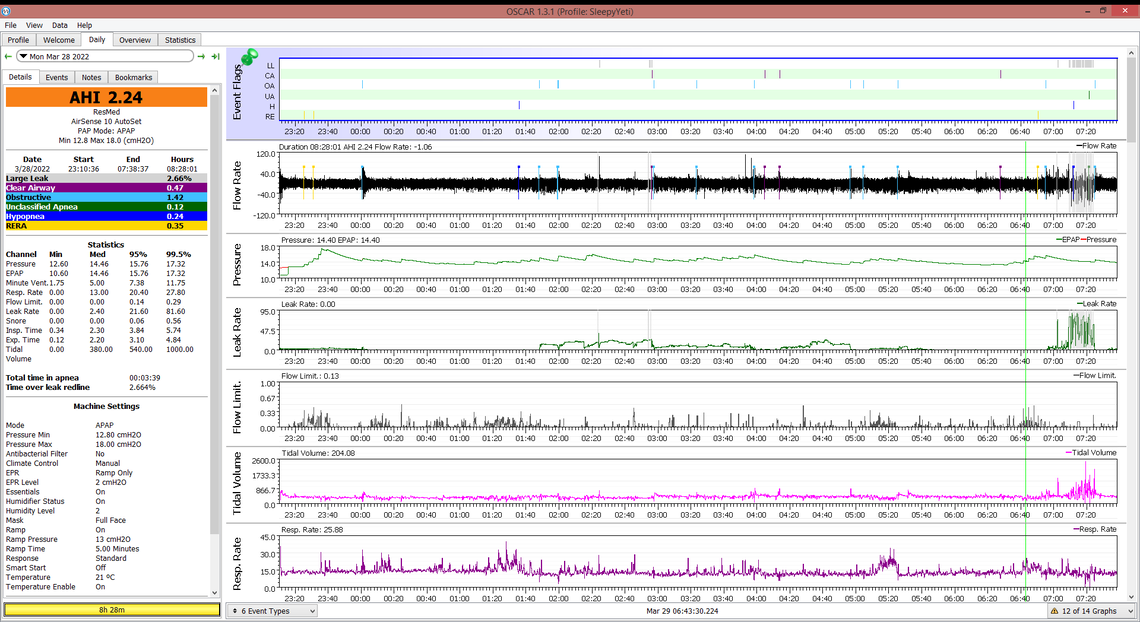Click the yellow 8h 28m session bar
This screenshot has height=622, width=1140.
pyautogui.click(x=112, y=610)
